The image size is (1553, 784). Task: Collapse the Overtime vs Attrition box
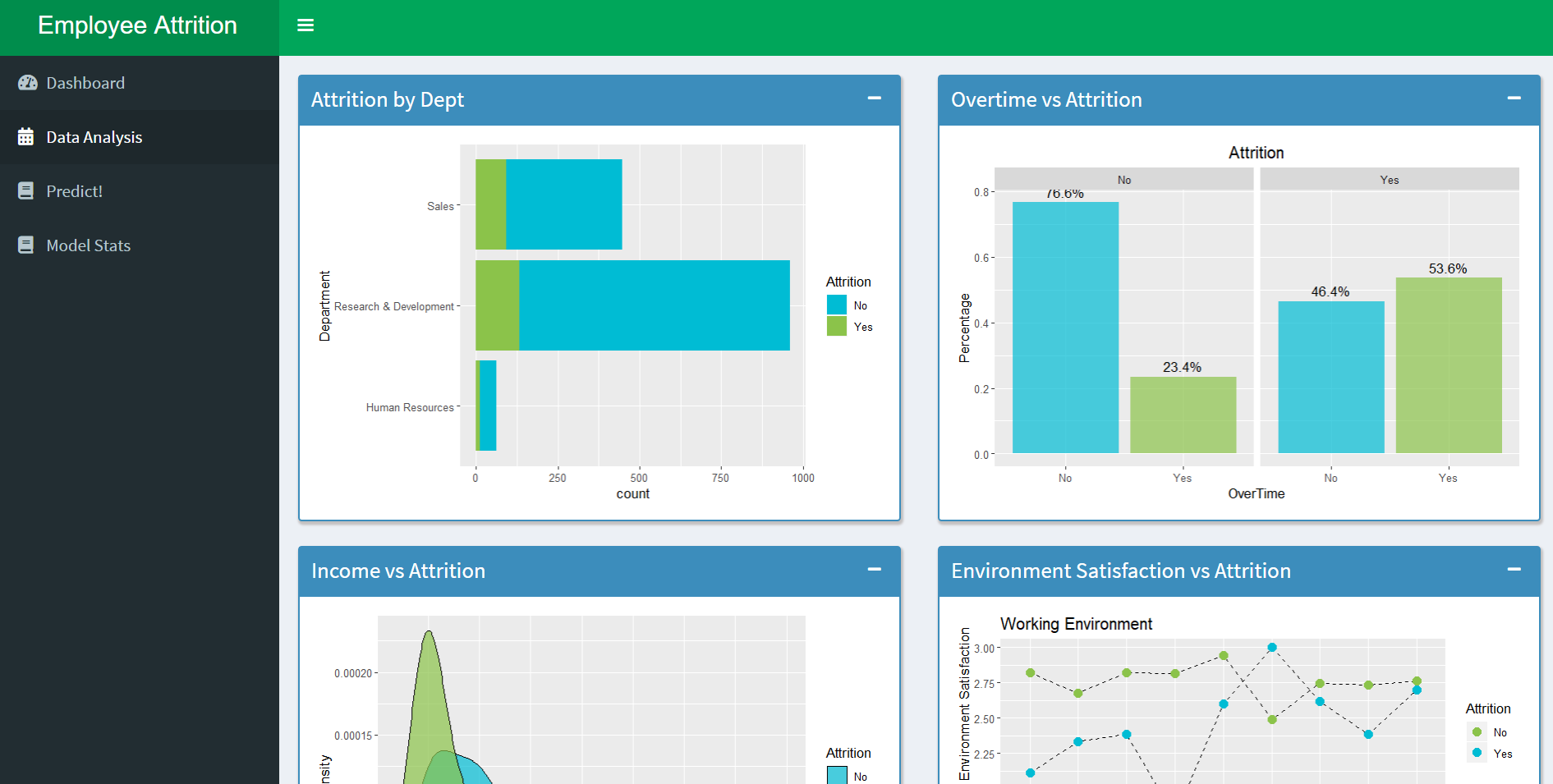click(1514, 99)
